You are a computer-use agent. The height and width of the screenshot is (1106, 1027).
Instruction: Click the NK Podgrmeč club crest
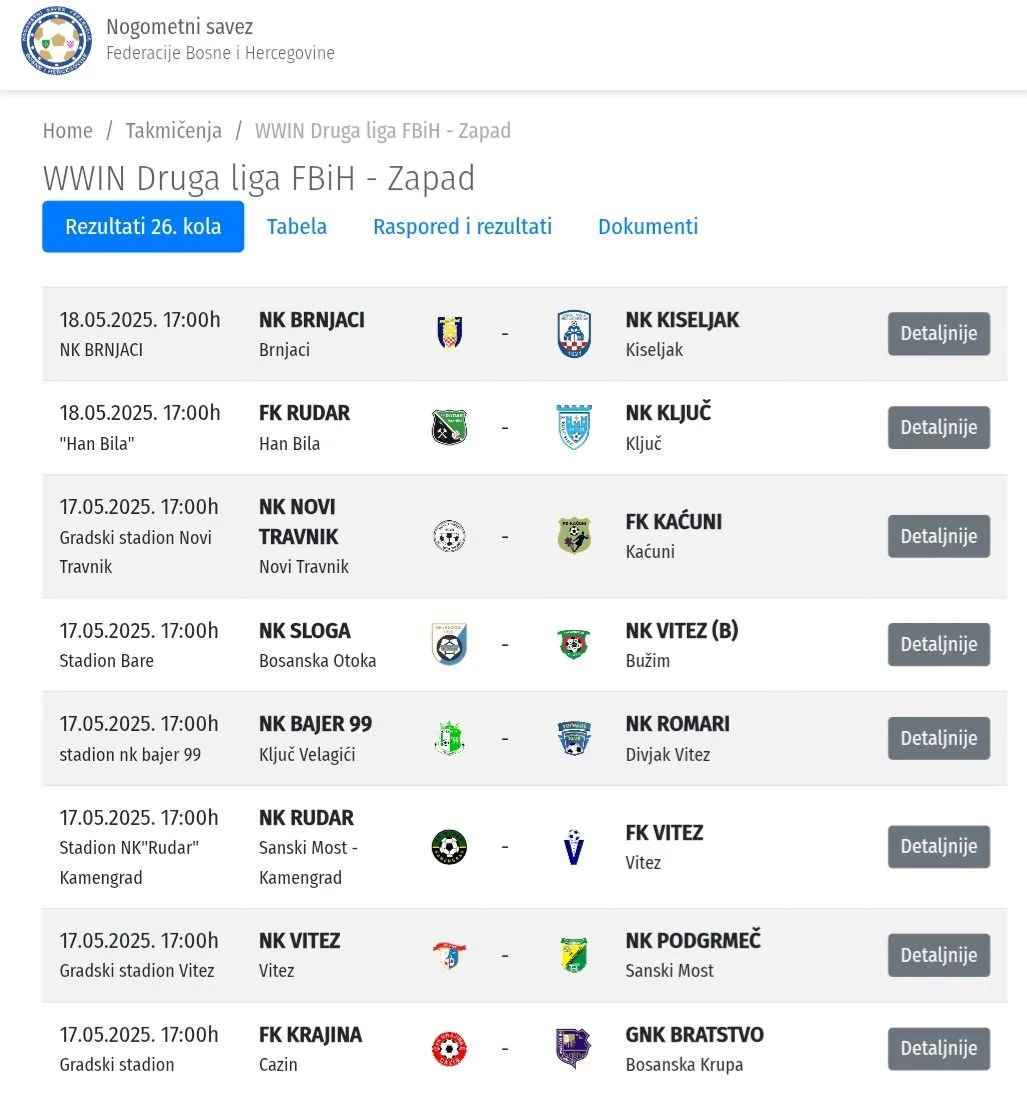(574, 955)
